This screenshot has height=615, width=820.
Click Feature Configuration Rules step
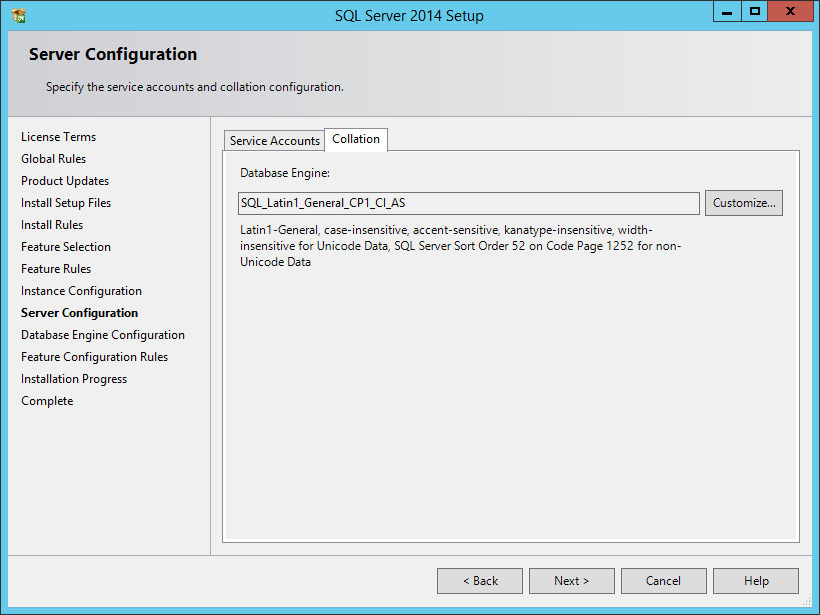point(94,357)
